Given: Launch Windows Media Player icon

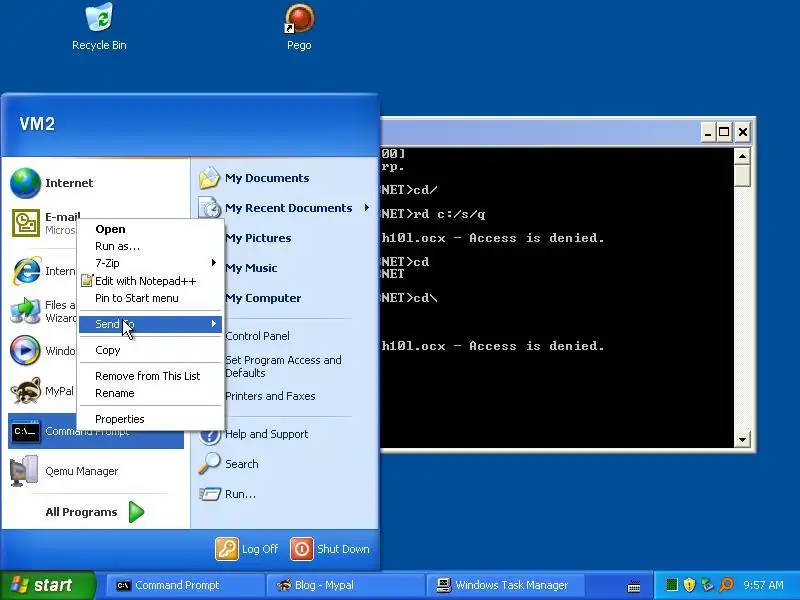Looking at the screenshot, I should tap(25, 351).
